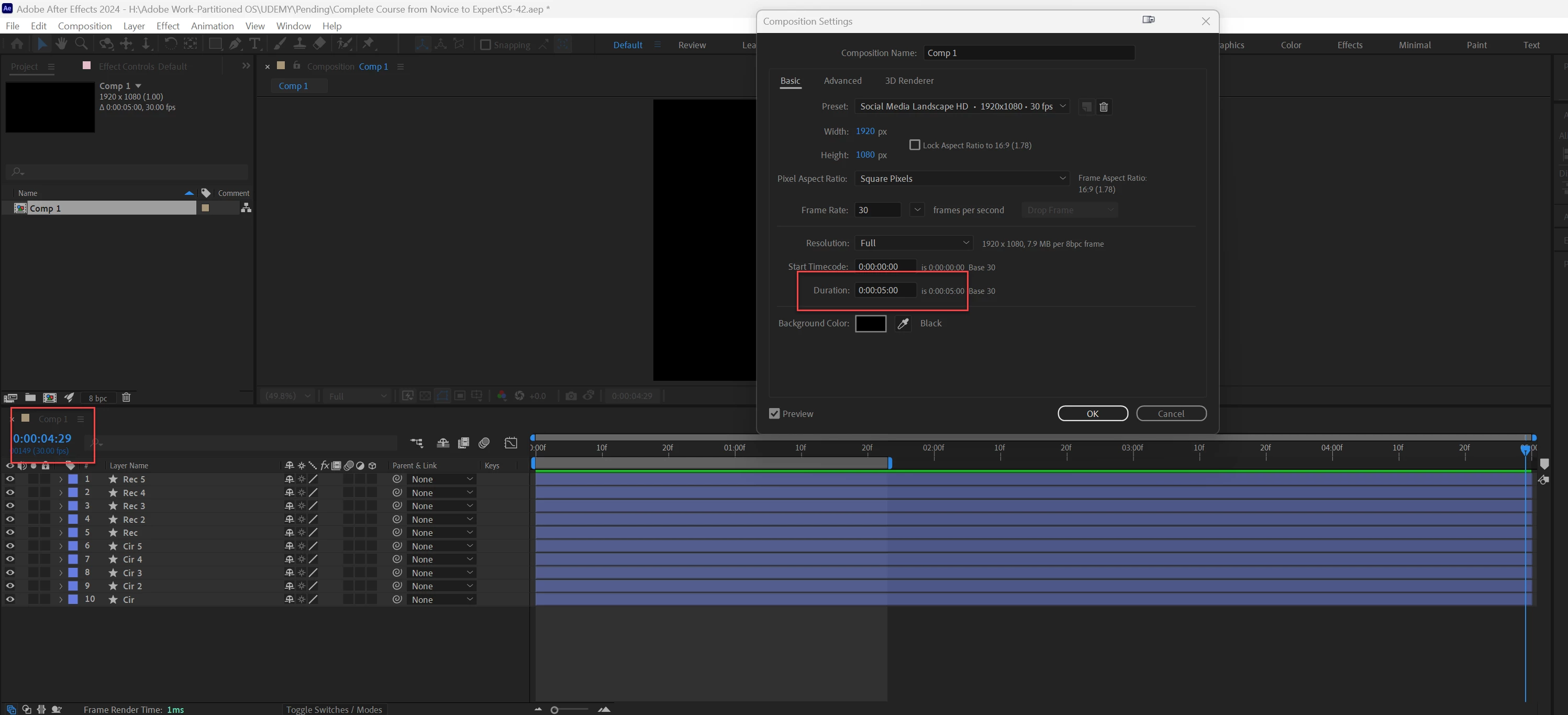Click the Duration input field

(884, 291)
